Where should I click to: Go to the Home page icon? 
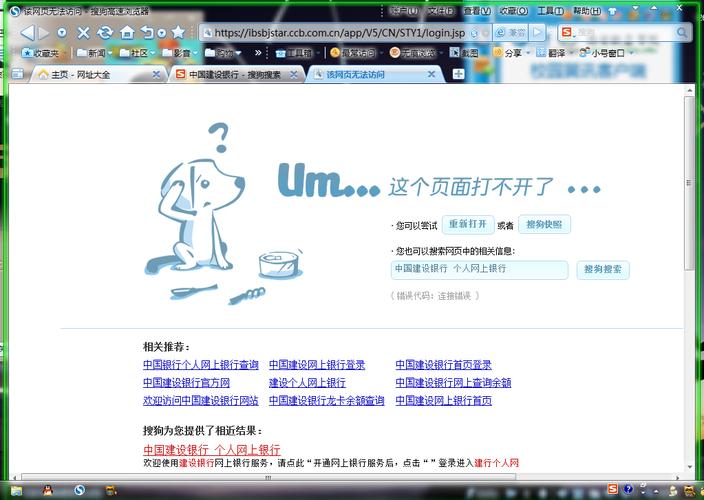(x=128, y=32)
